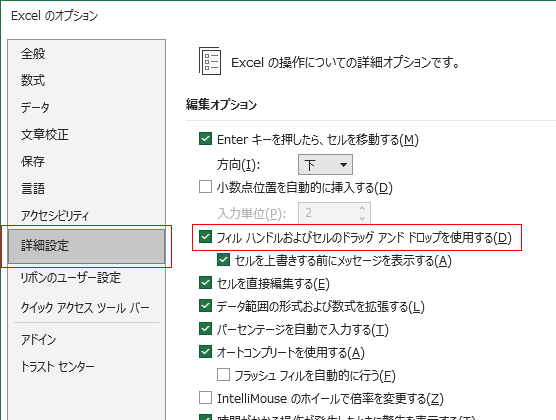Toggle セルを上書きする前にメッセージを表示する
Image resolution: width=556 pixels, height=420 pixels.
point(223,260)
